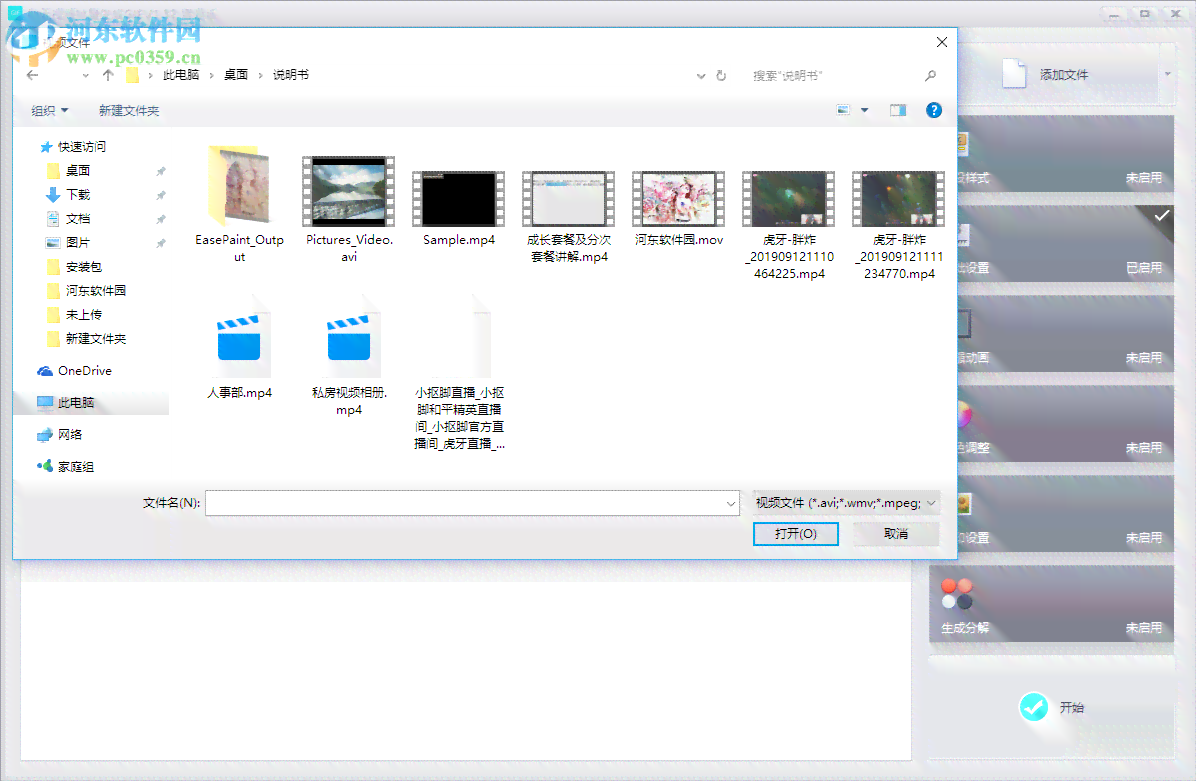Open the 动画 panel in background window
The width and height of the screenshot is (1196, 781).
[x=1066, y=334]
